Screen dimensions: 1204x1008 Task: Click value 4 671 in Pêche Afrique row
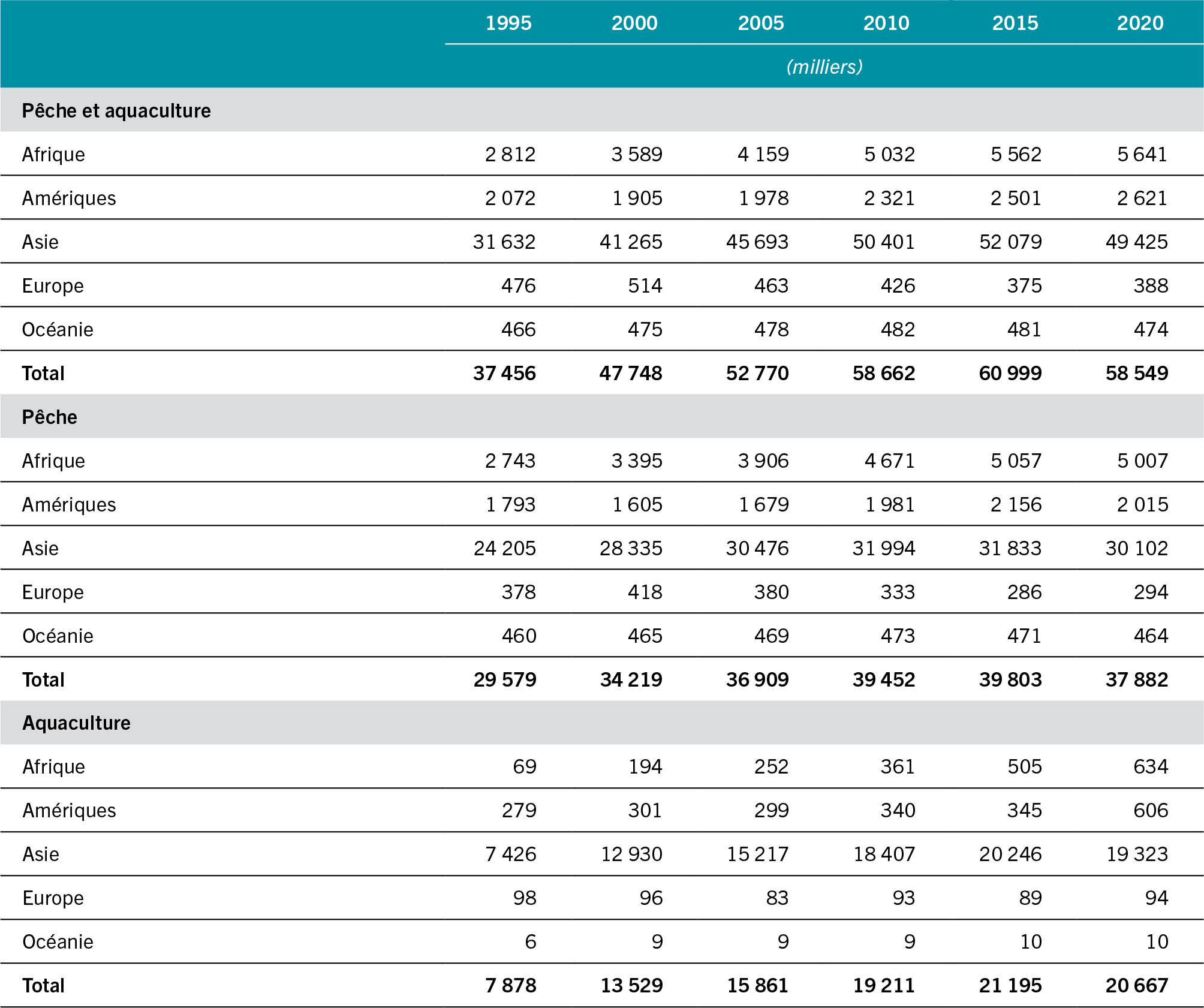click(x=890, y=461)
